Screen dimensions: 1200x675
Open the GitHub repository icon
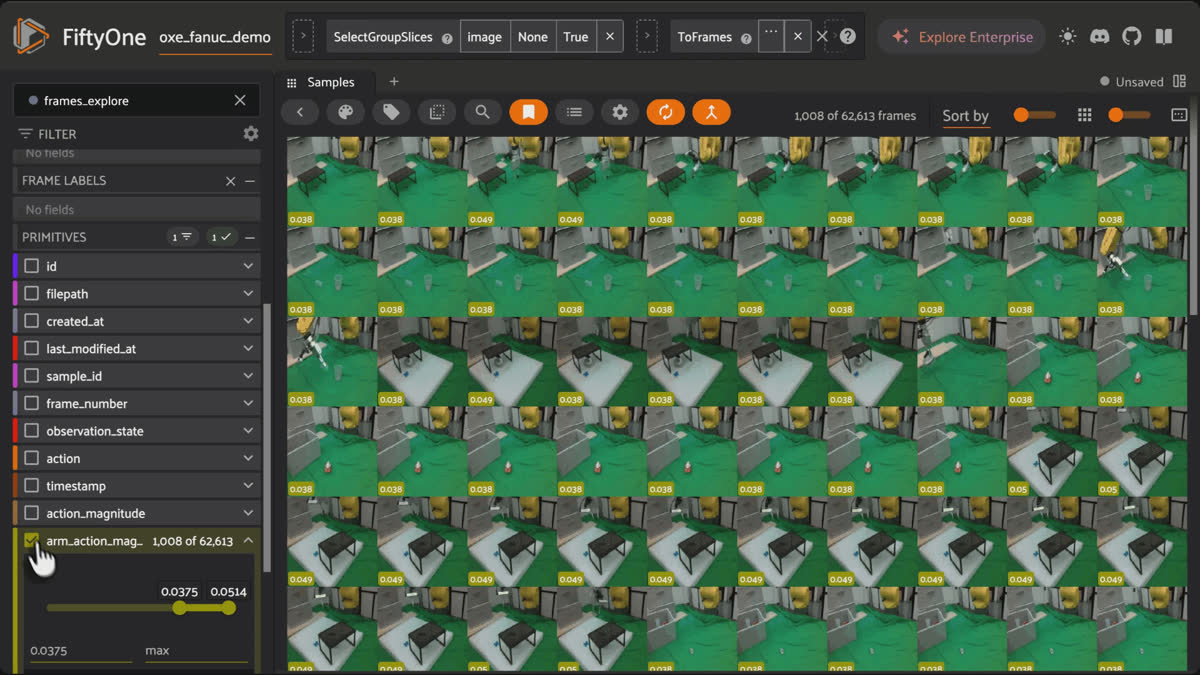click(1131, 37)
